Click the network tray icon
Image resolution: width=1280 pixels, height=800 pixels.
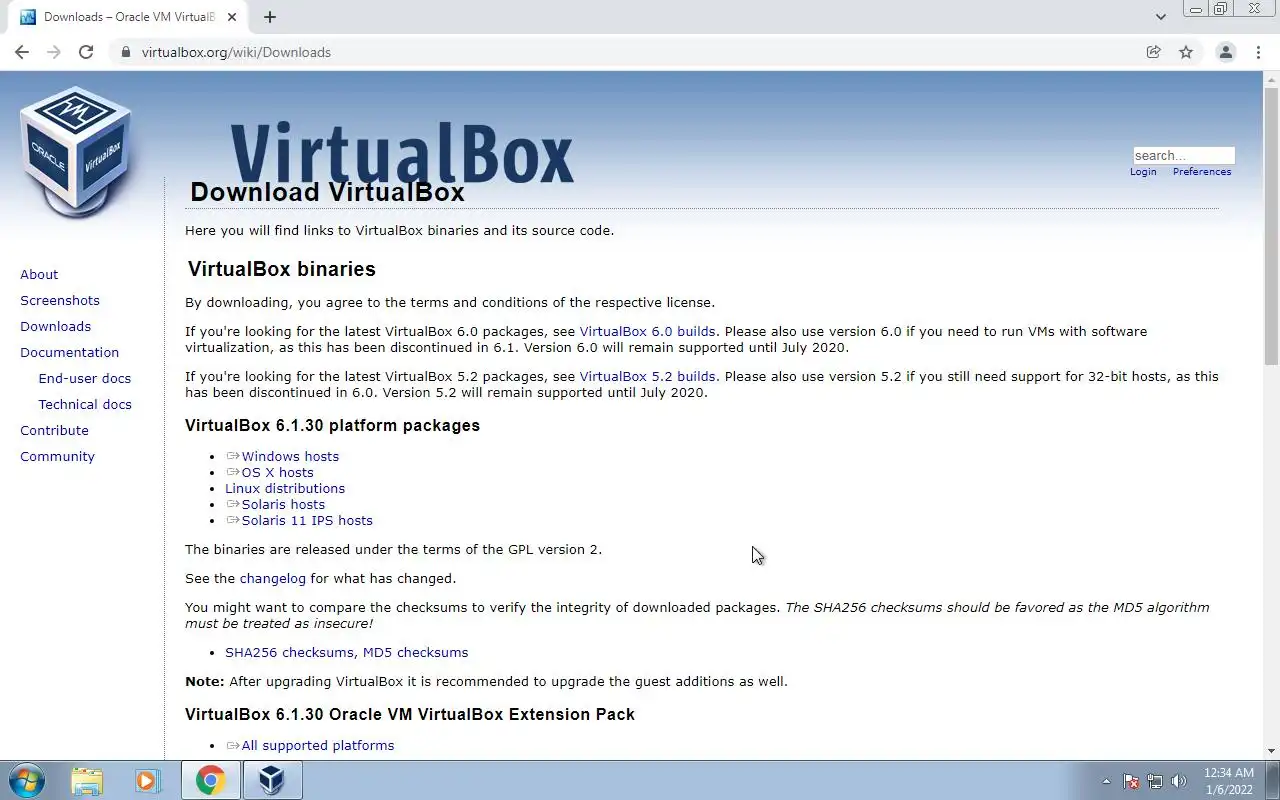pos(1155,781)
